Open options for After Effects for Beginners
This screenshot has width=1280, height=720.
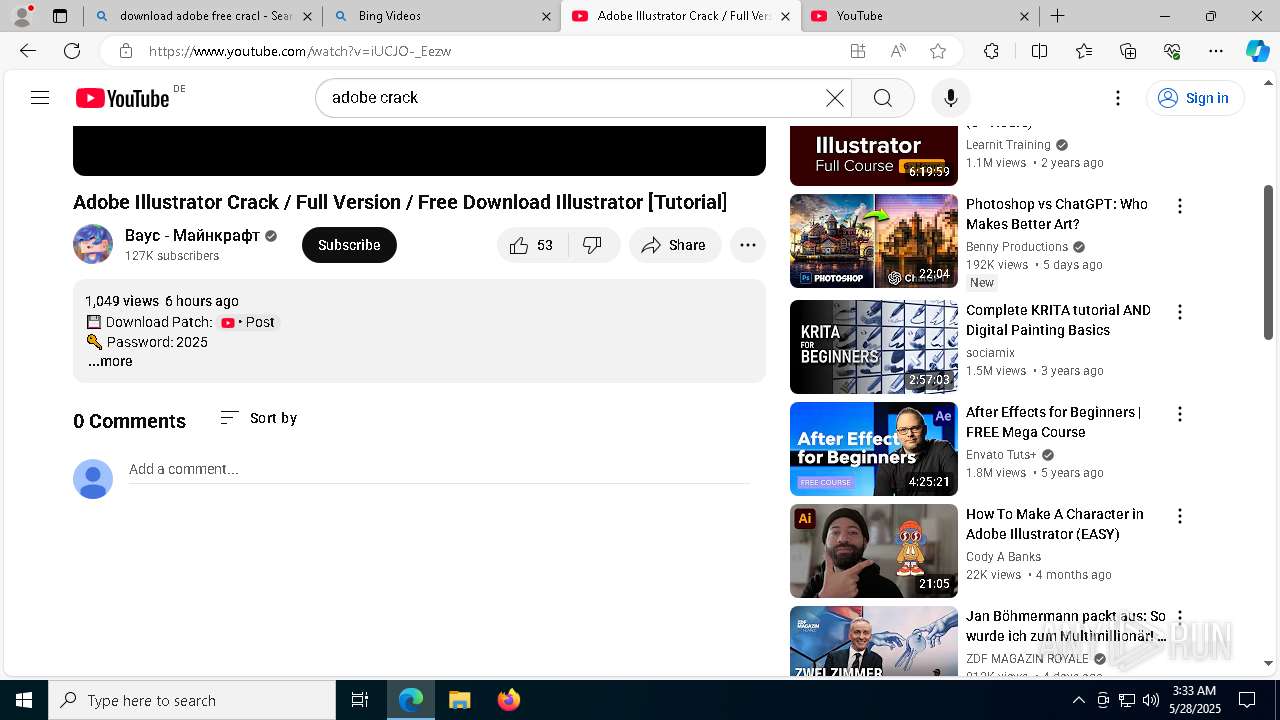(x=1180, y=414)
